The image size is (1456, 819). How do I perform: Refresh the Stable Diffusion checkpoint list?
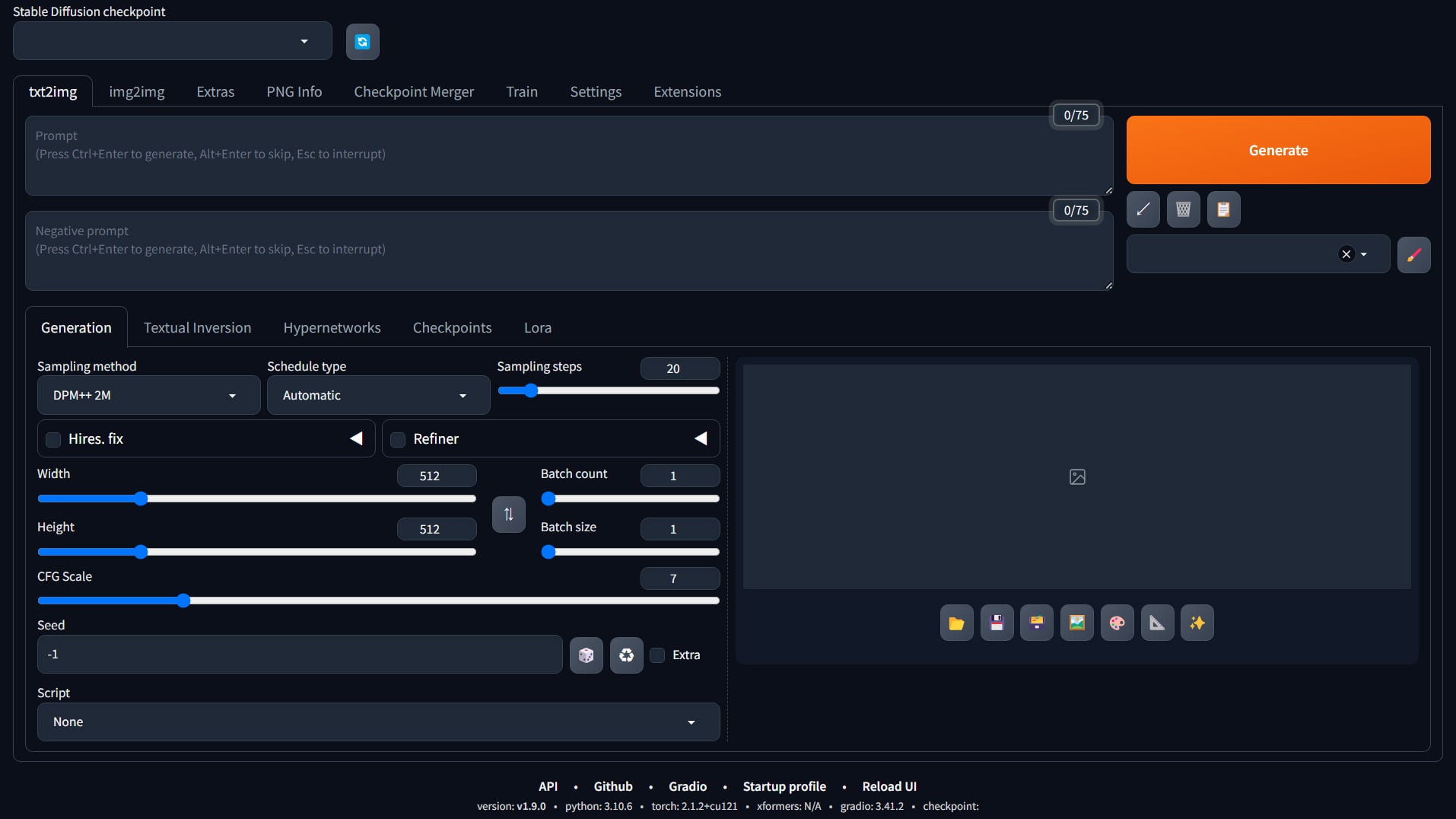pos(363,42)
